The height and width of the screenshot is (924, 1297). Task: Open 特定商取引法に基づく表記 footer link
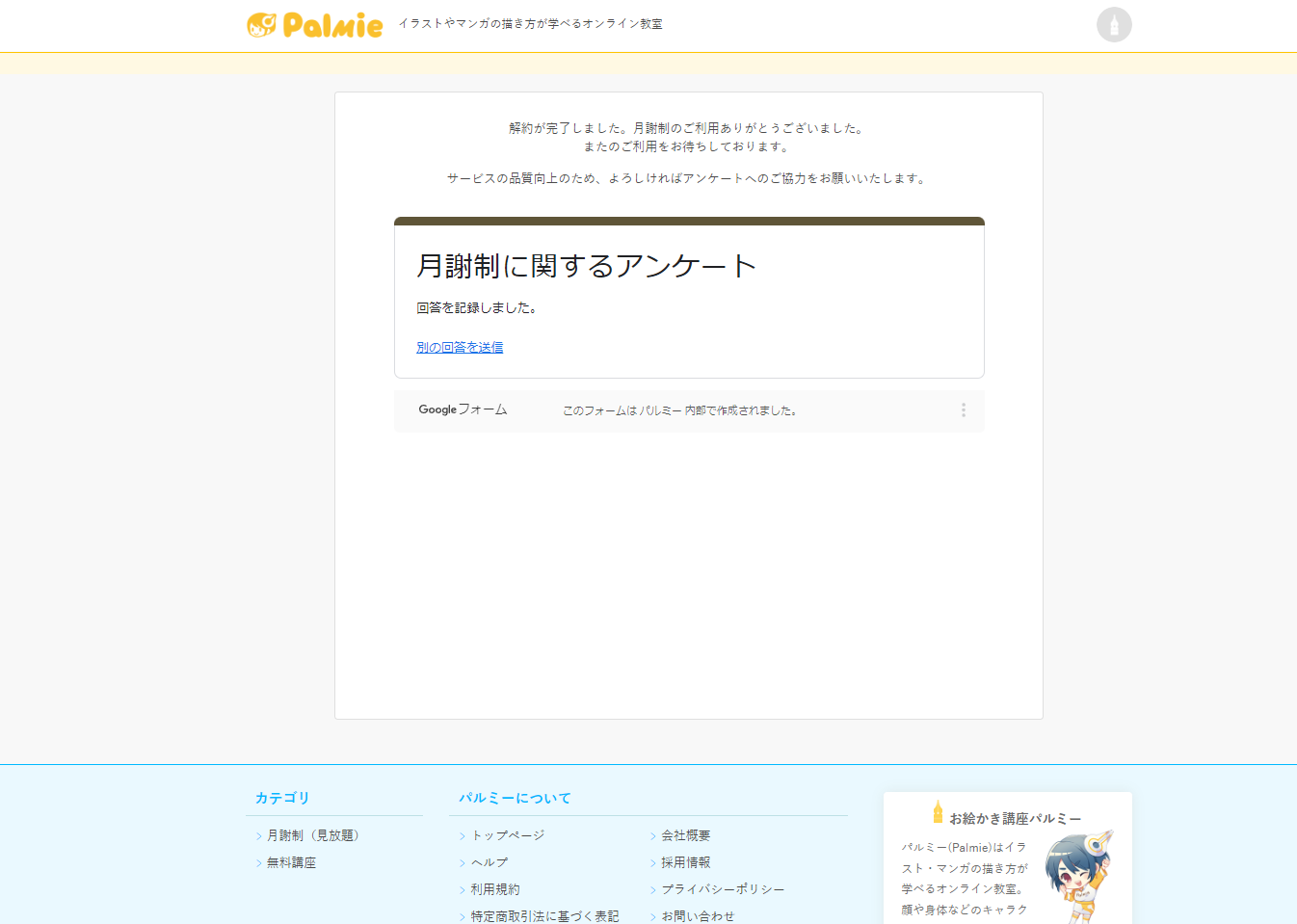544,916
